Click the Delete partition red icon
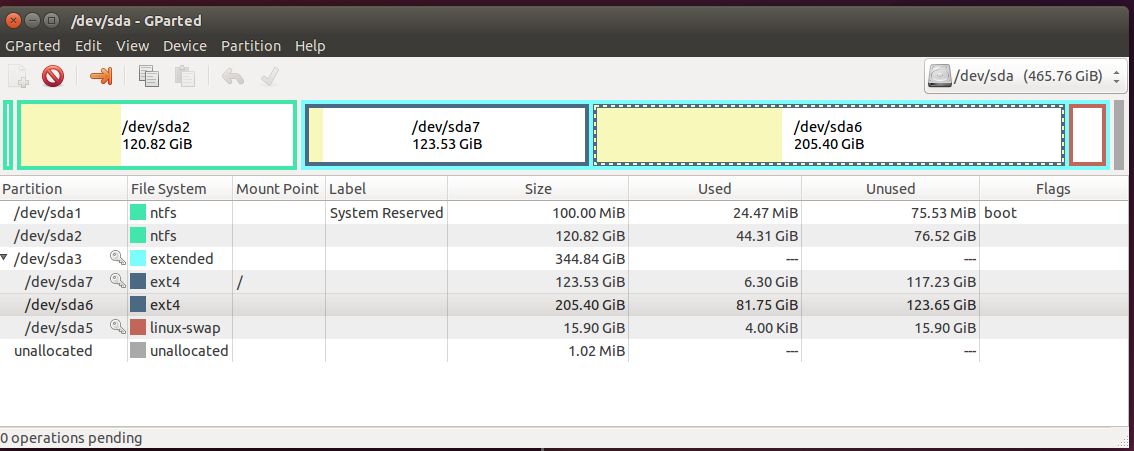The width and height of the screenshot is (1134, 451). pyautogui.click(x=53, y=76)
